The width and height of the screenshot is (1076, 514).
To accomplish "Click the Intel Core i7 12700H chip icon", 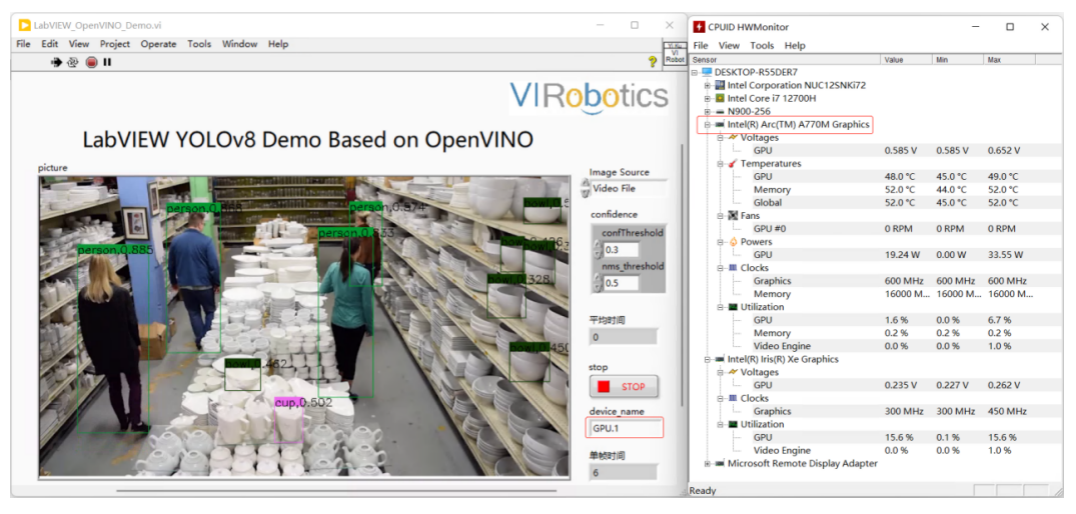I will pos(720,98).
